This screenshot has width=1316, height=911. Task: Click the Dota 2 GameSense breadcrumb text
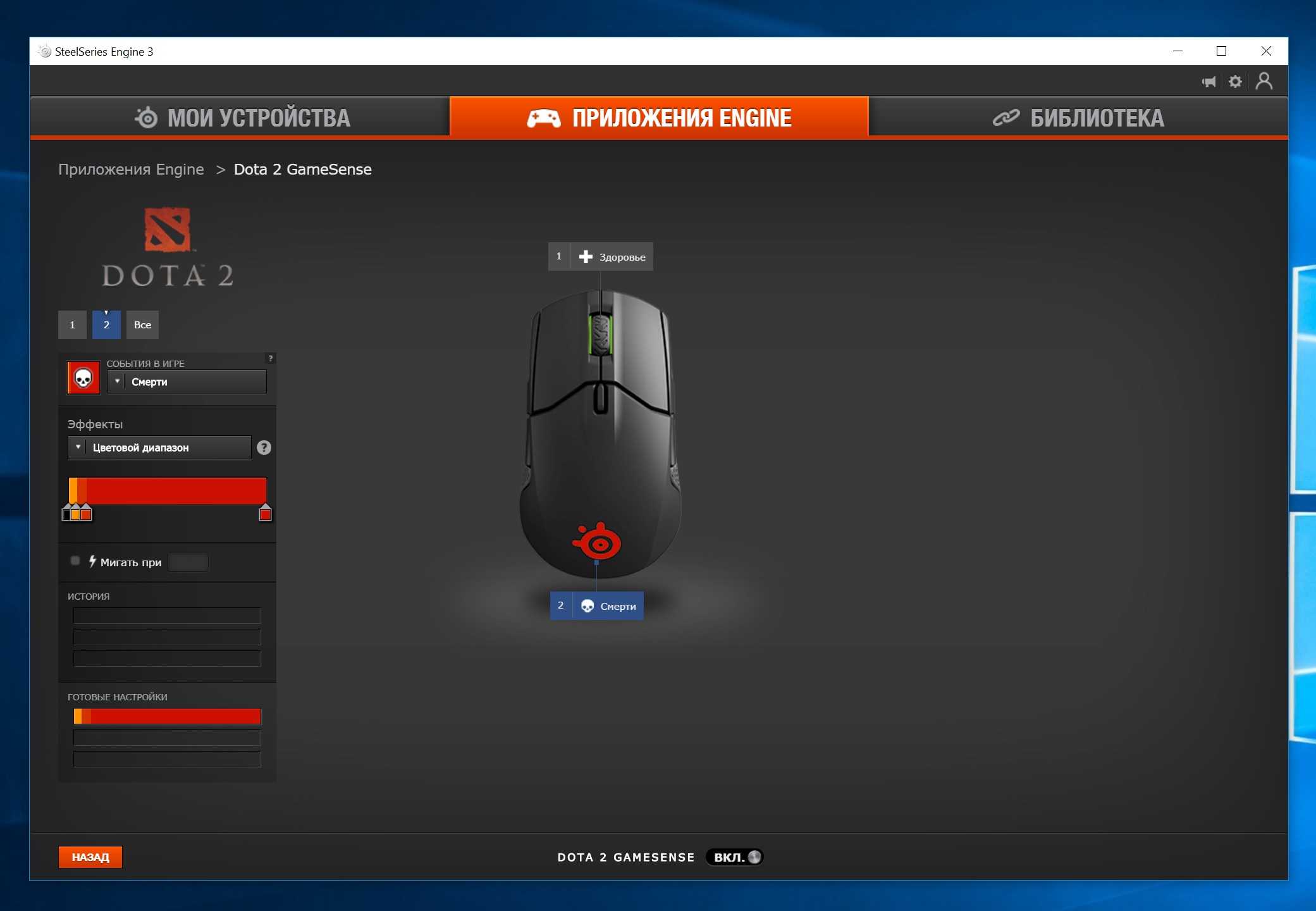tap(302, 170)
